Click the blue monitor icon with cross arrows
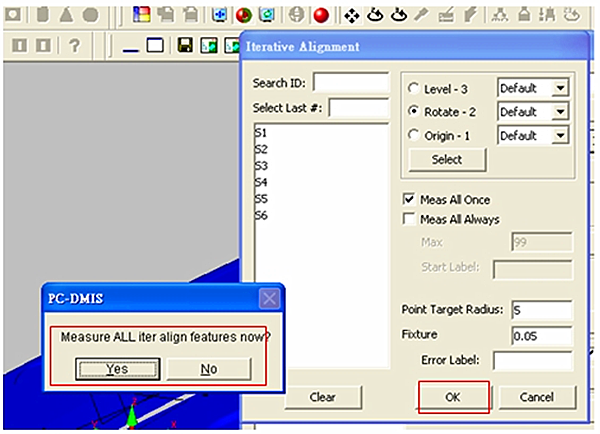The width and height of the screenshot is (600, 434). tap(220, 15)
